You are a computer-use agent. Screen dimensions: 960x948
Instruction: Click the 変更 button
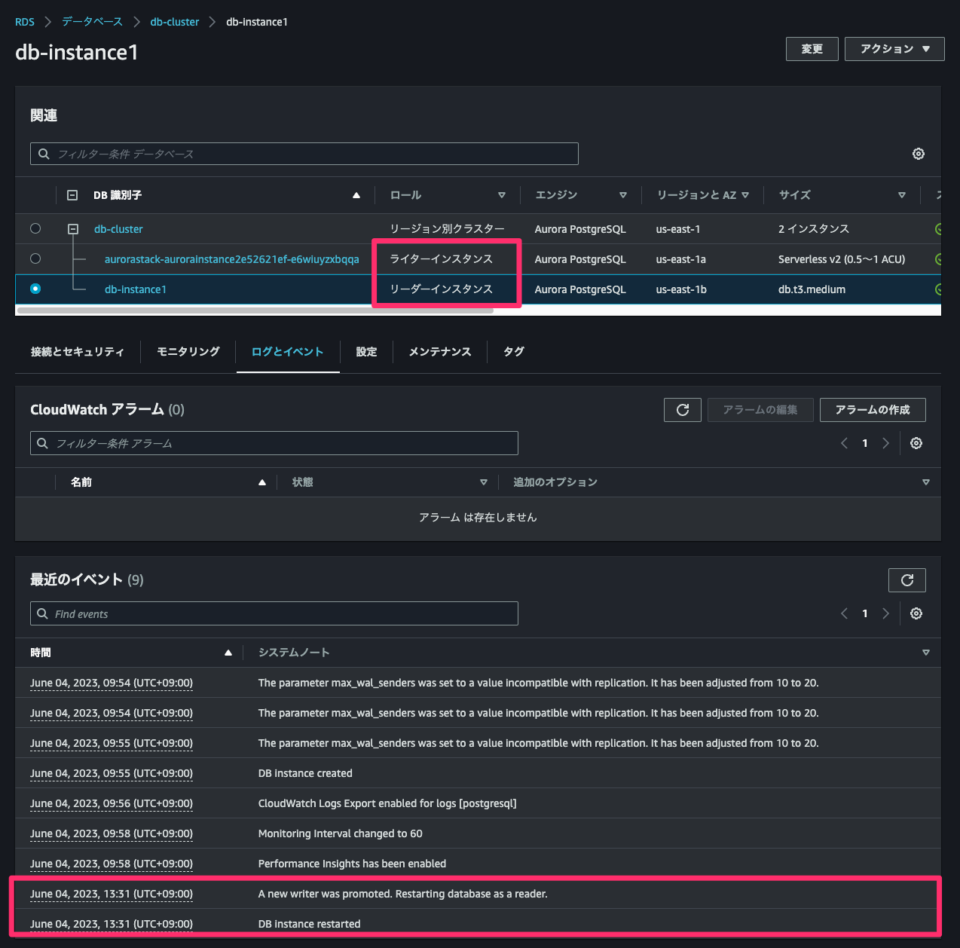(x=812, y=48)
